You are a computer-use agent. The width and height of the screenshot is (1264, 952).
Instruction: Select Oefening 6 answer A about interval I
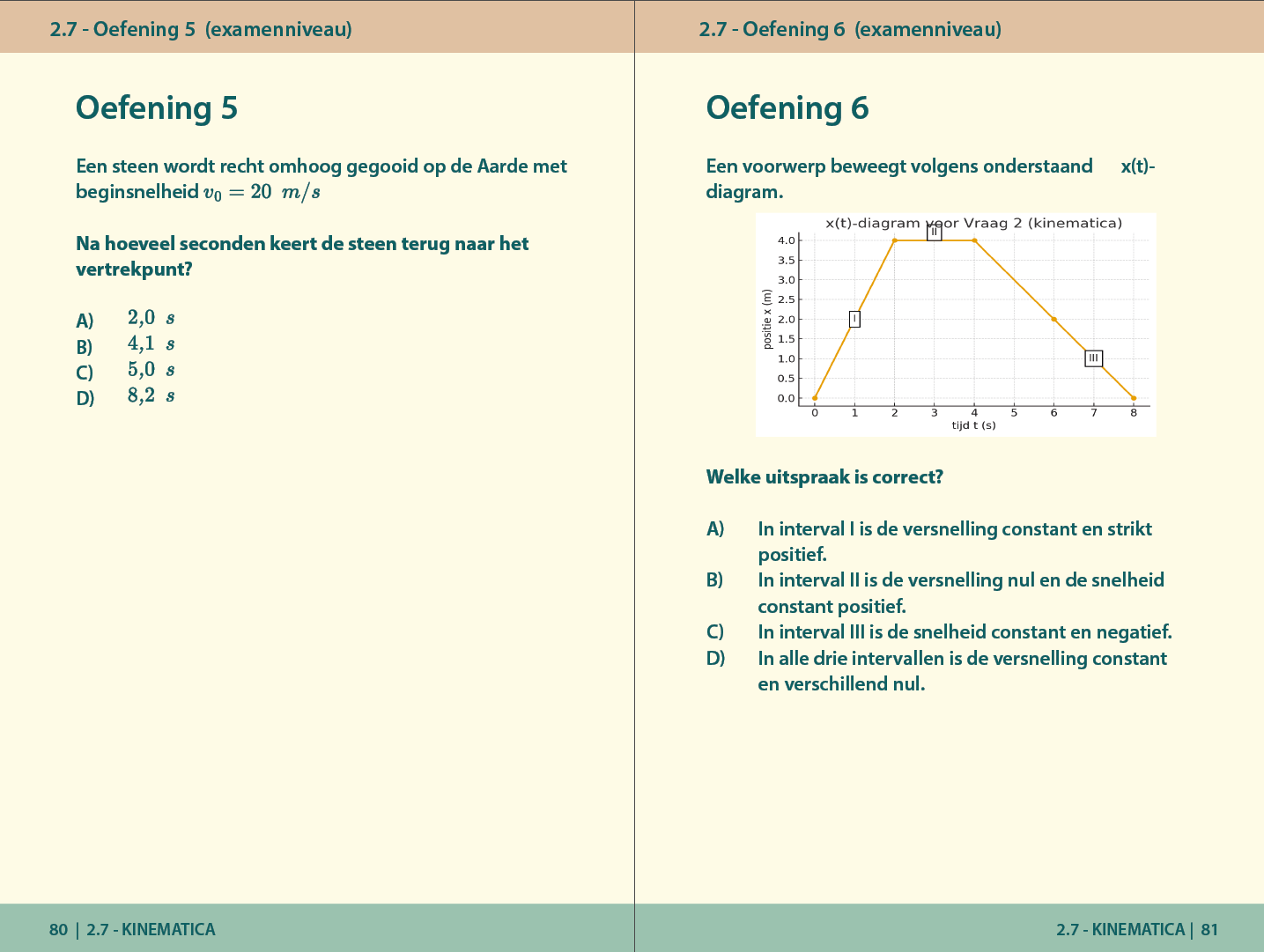tap(929, 542)
